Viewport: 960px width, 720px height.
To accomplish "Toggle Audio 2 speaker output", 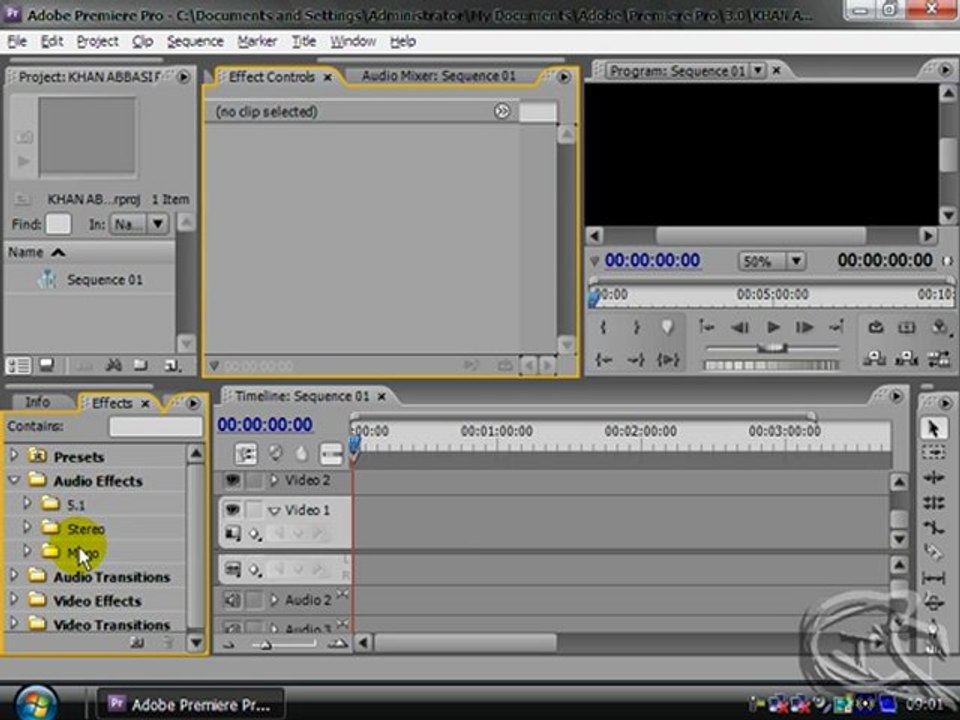I will click(233, 600).
